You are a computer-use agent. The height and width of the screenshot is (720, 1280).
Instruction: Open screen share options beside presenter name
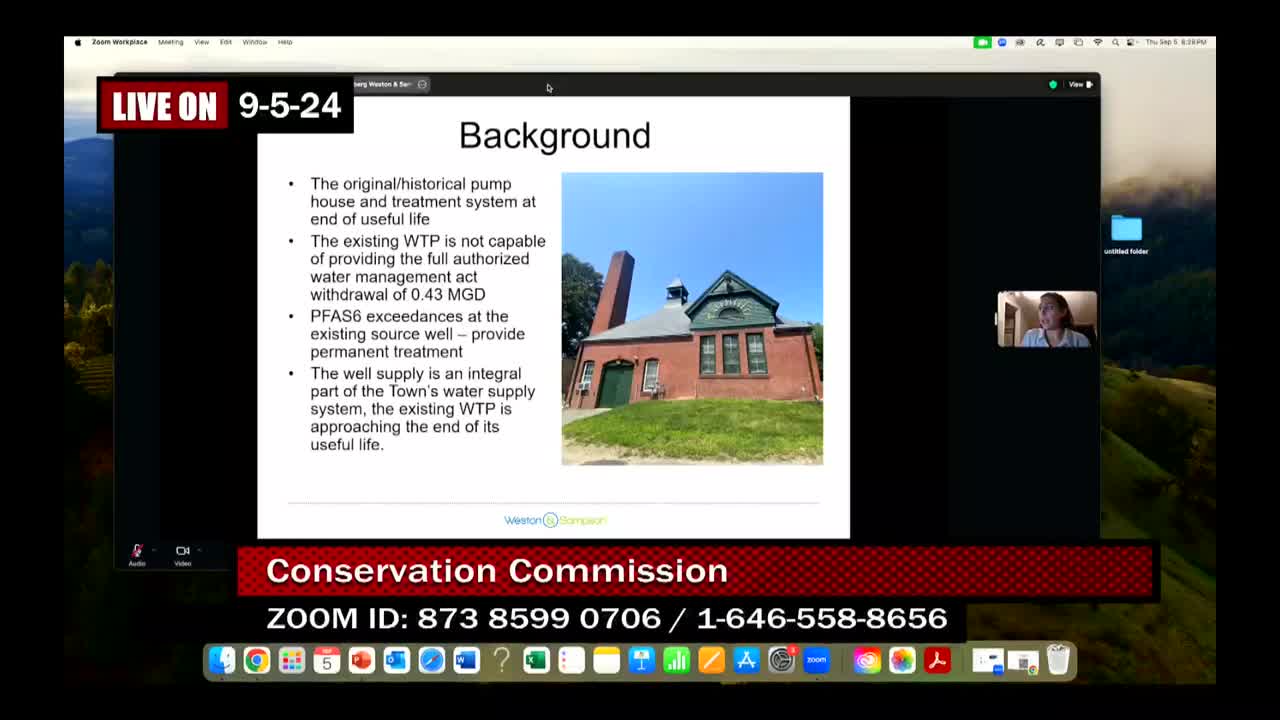422,84
